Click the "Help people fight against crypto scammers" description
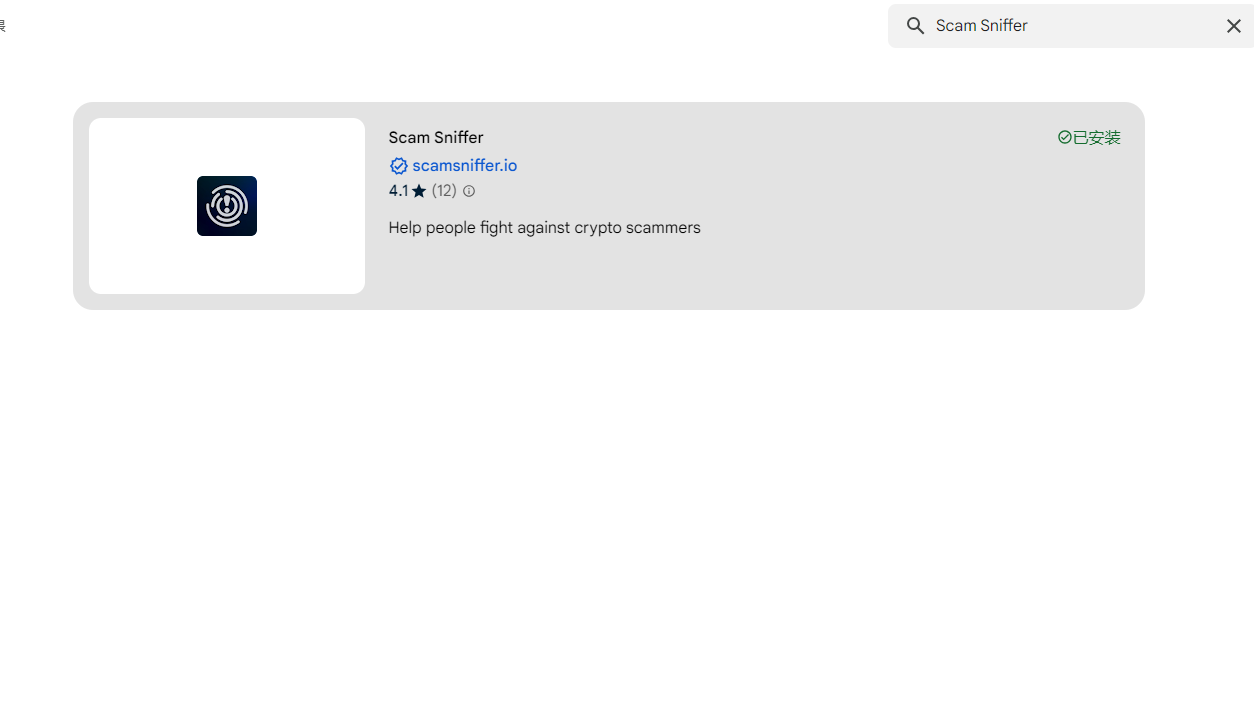Viewport: 1254px width, 709px height. pyautogui.click(x=544, y=228)
